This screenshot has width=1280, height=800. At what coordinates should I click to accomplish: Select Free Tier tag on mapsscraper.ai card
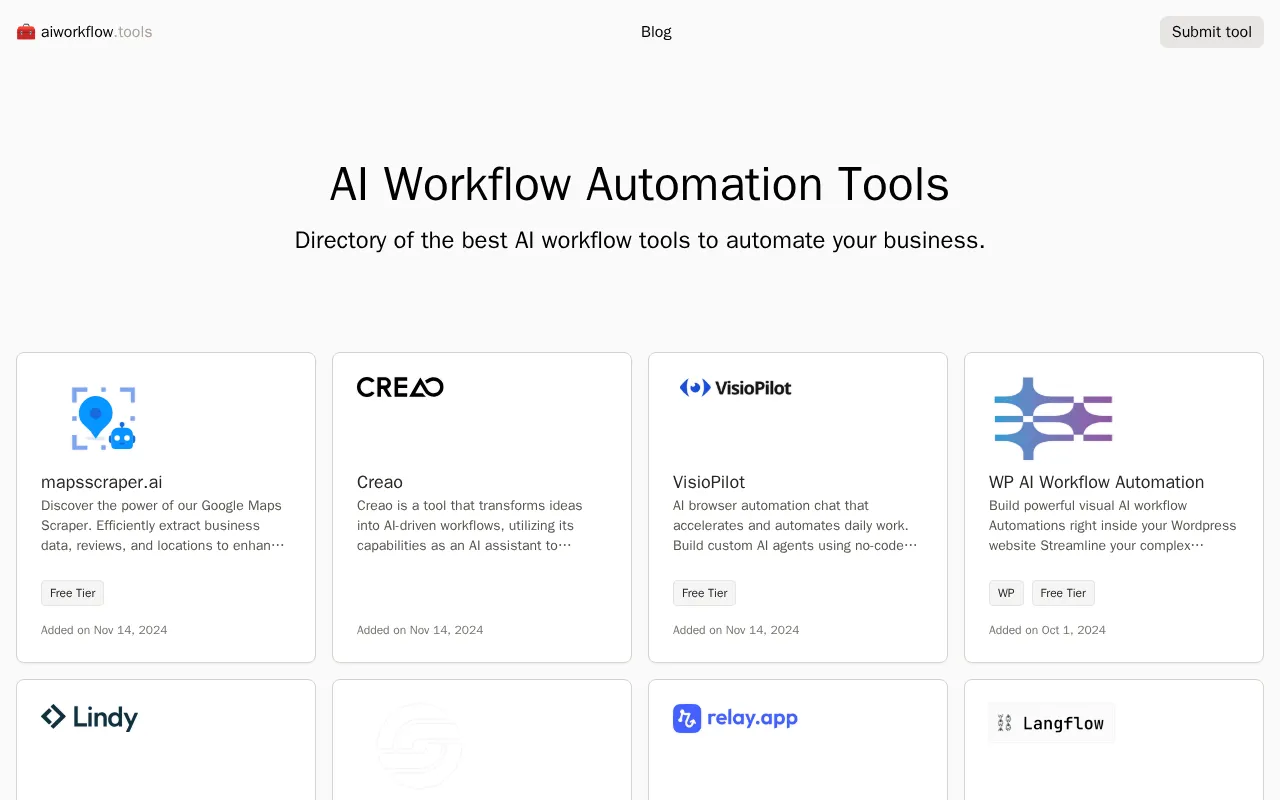(73, 593)
